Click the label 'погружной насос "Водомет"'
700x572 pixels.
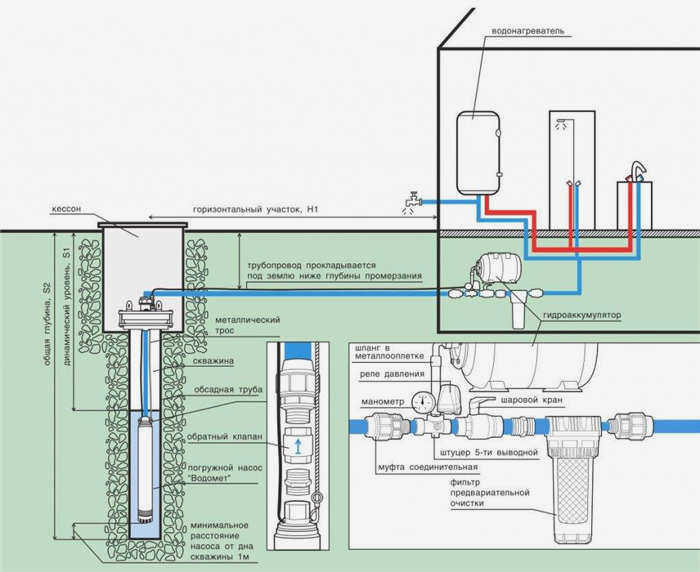point(225,473)
